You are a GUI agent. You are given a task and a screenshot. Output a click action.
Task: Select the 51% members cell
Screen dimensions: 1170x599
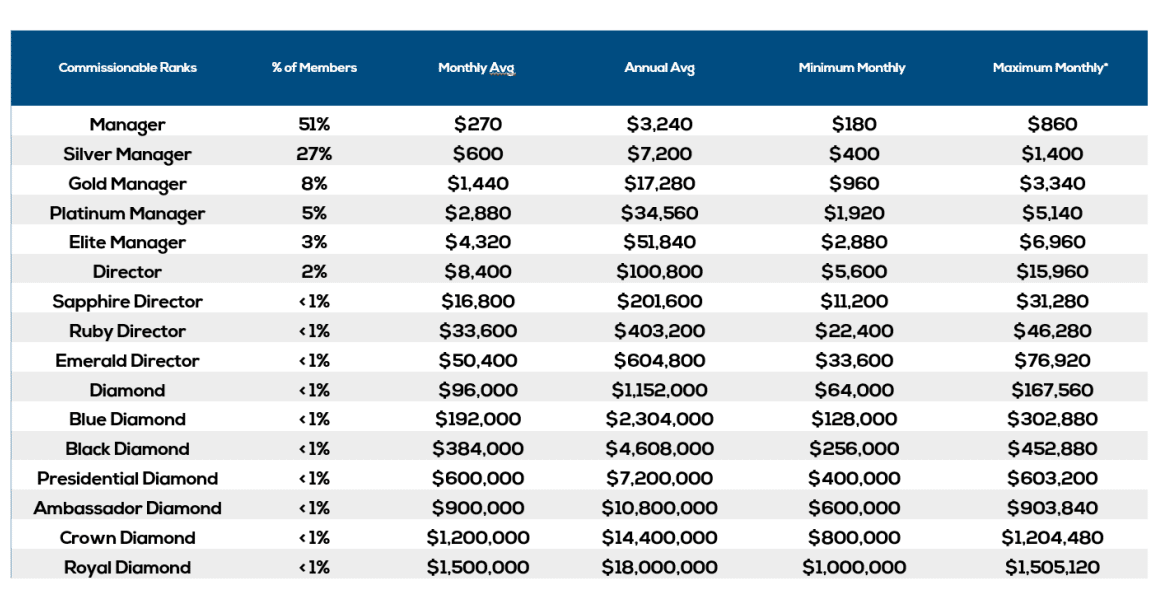pyautogui.click(x=314, y=125)
